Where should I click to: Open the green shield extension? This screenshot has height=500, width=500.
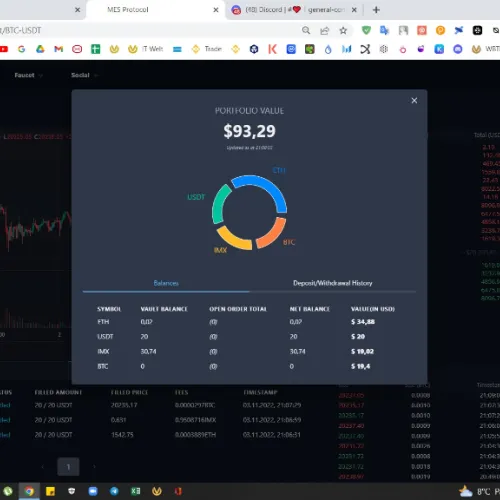pos(366,30)
